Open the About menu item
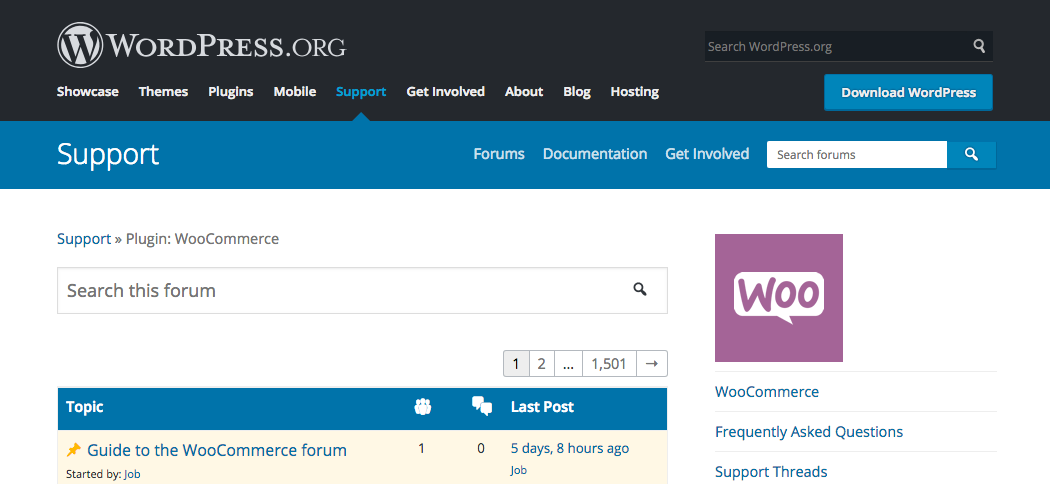1050x484 pixels. pyautogui.click(x=524, y=92)
